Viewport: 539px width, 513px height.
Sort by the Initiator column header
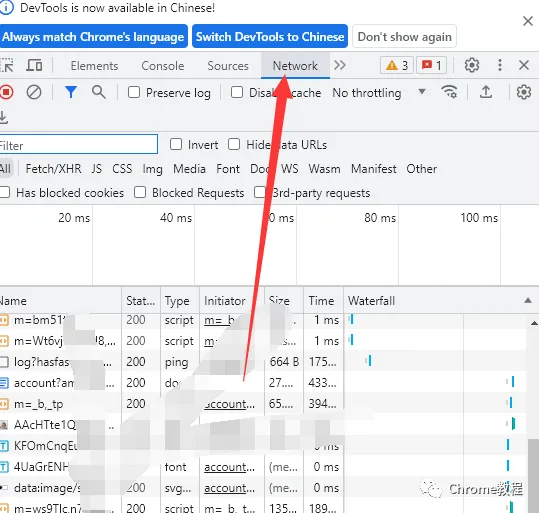click(231, 301)
